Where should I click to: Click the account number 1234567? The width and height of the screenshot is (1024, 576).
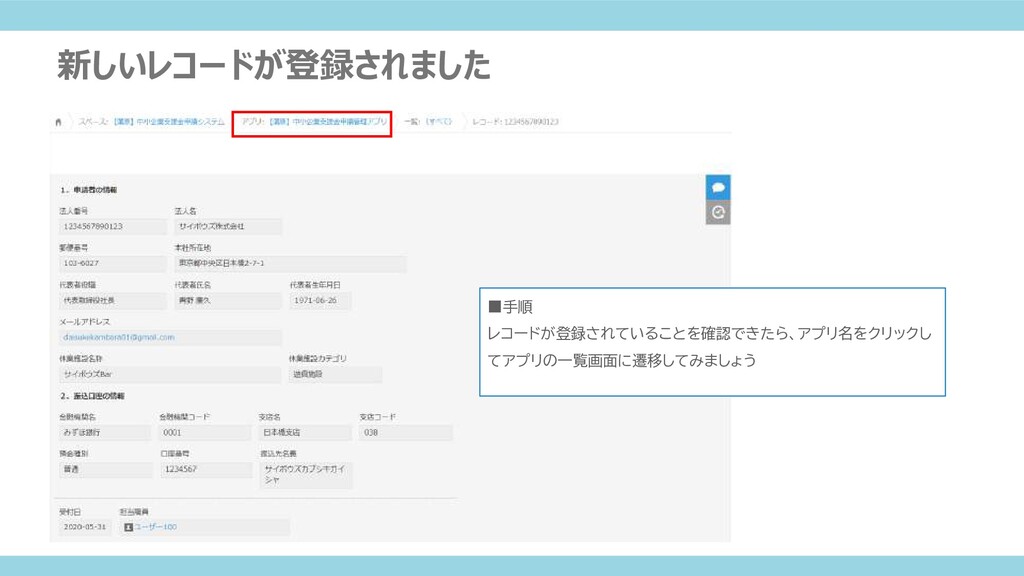point(205,470)
